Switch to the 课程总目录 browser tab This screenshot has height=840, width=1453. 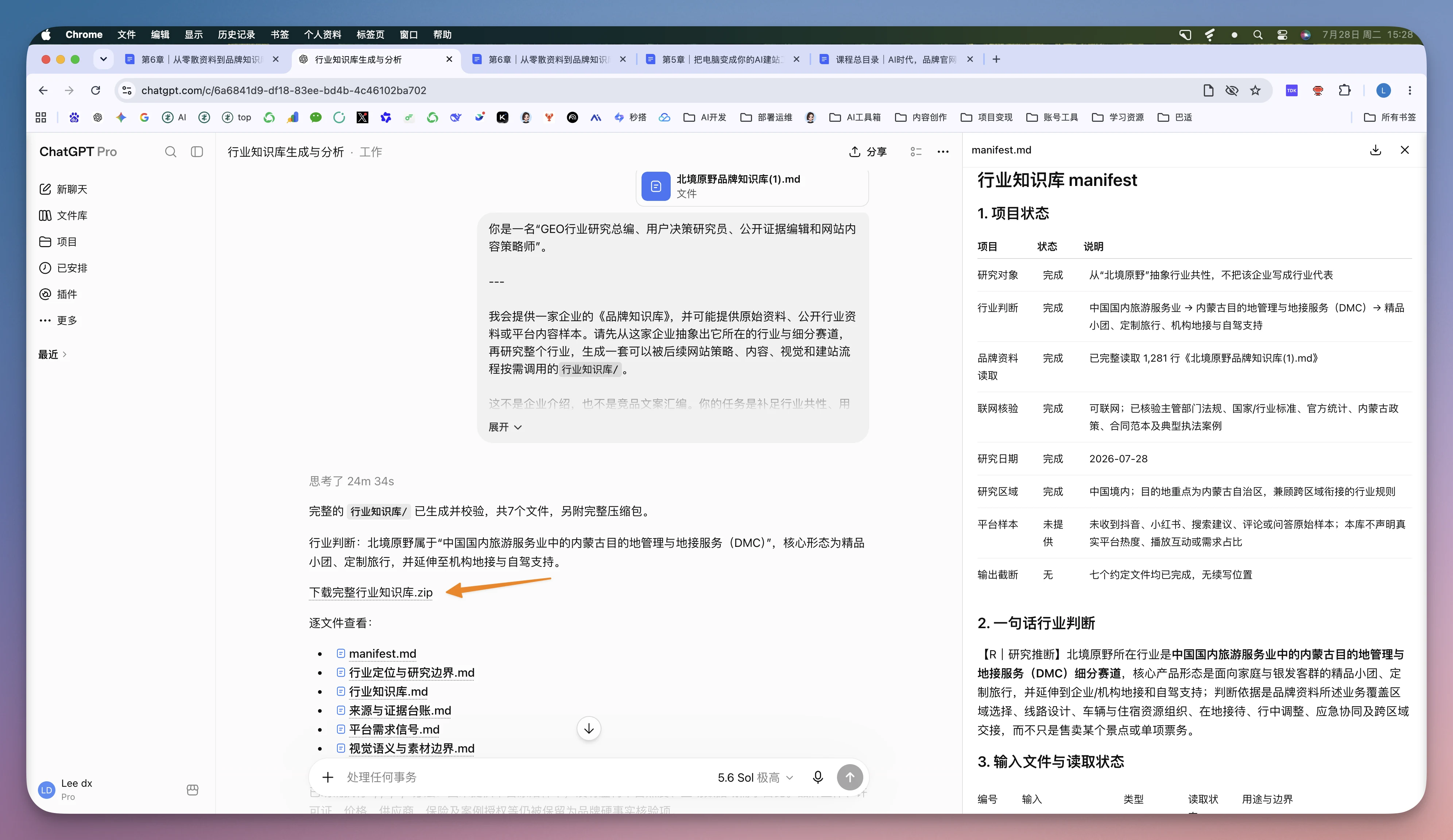895,59
